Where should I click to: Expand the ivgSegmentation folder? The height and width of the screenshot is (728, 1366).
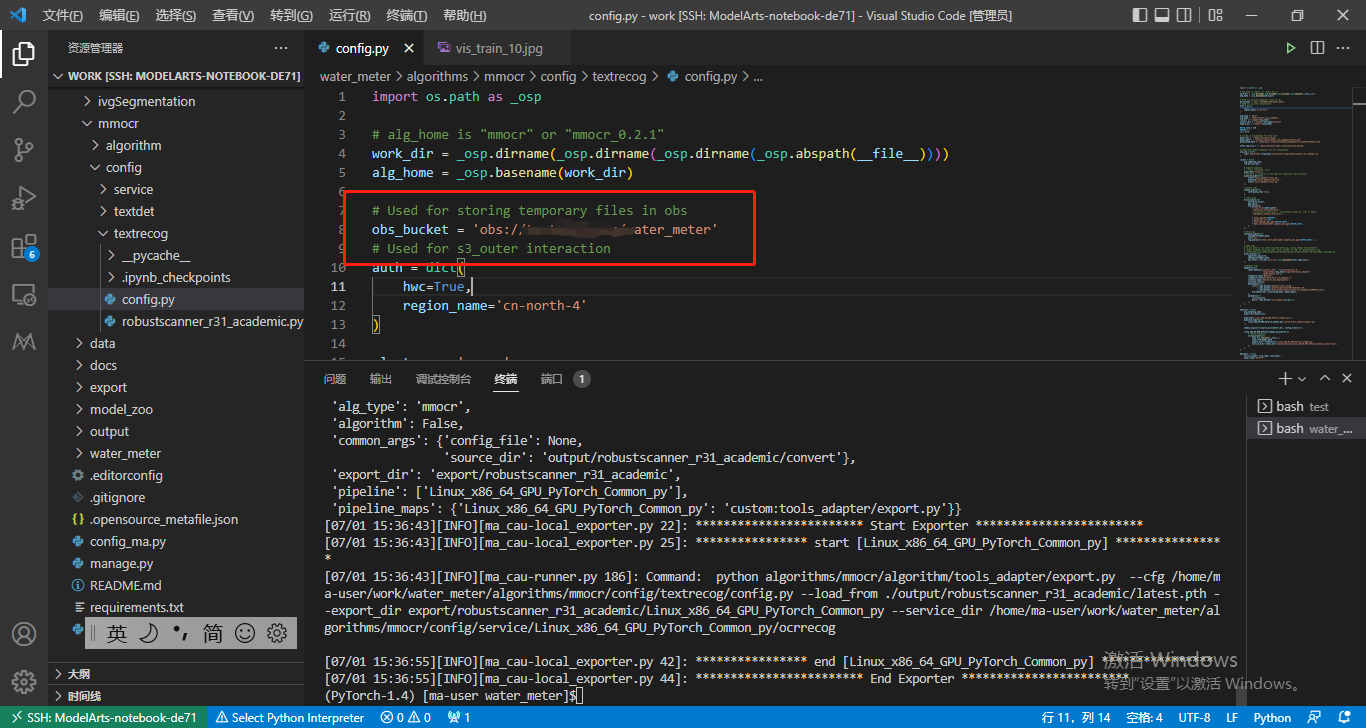(x=176, y=101)
